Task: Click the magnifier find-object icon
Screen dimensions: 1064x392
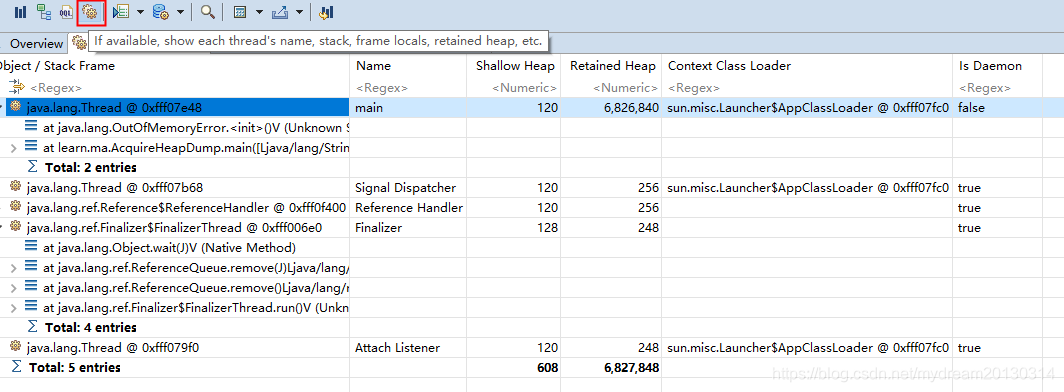Action: (x=208, y=12)
